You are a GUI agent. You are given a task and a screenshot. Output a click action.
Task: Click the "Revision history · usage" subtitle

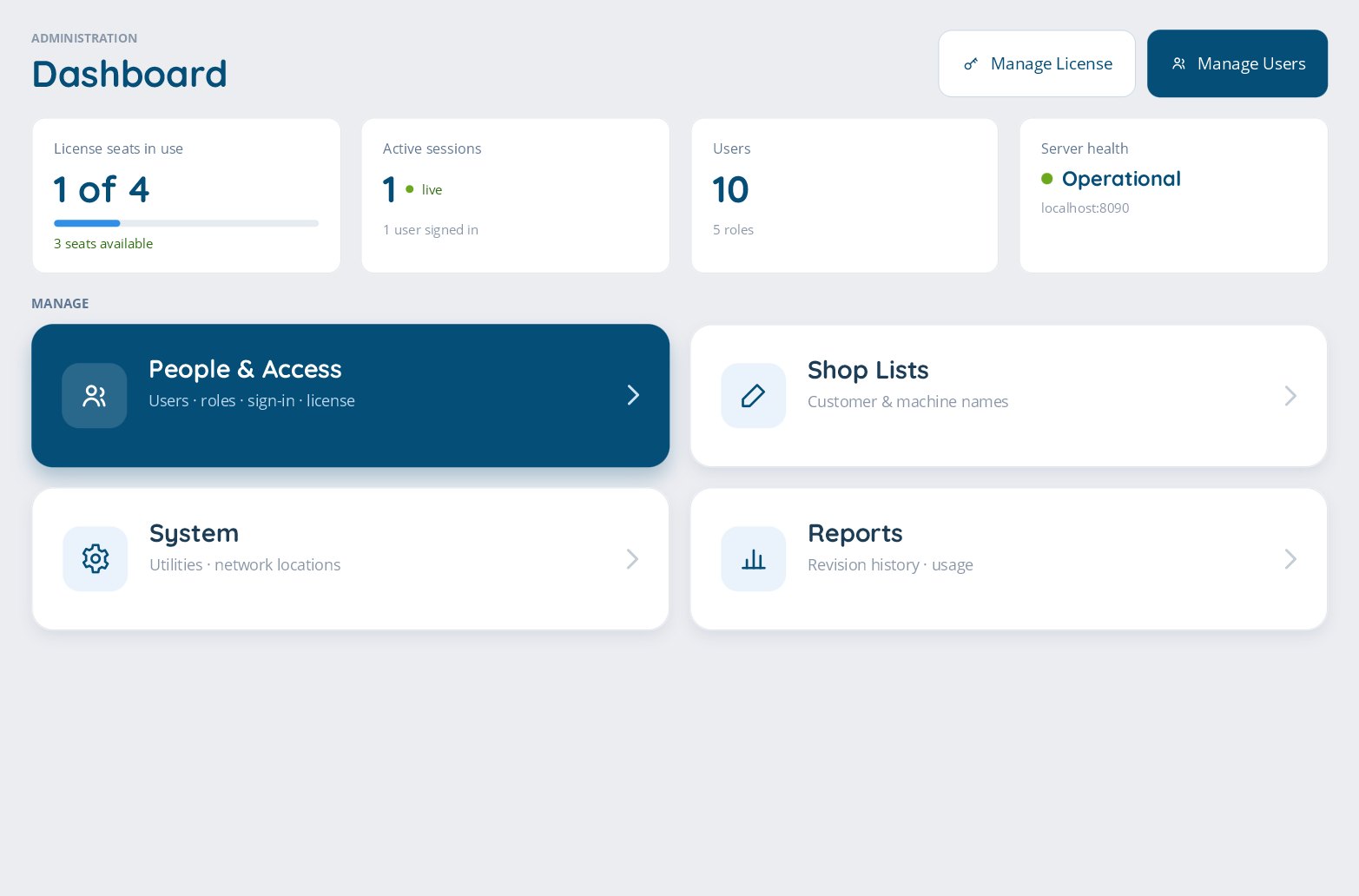pyautogui.click(x=890, y=565)
